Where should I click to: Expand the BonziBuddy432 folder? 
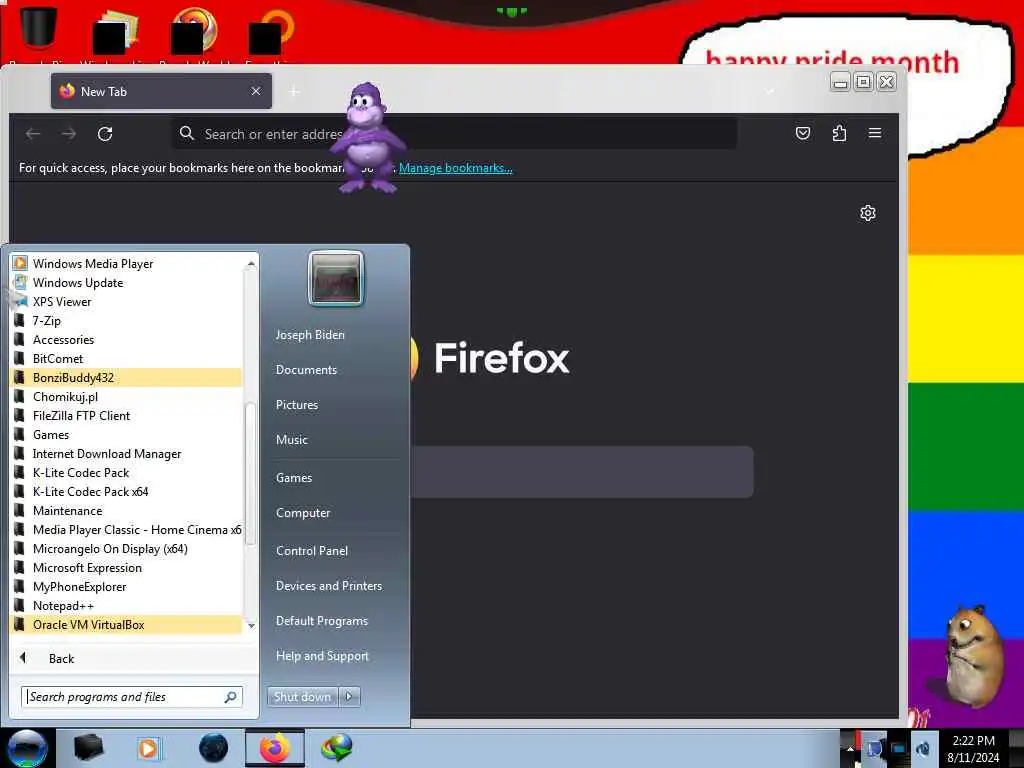point(127,377)
